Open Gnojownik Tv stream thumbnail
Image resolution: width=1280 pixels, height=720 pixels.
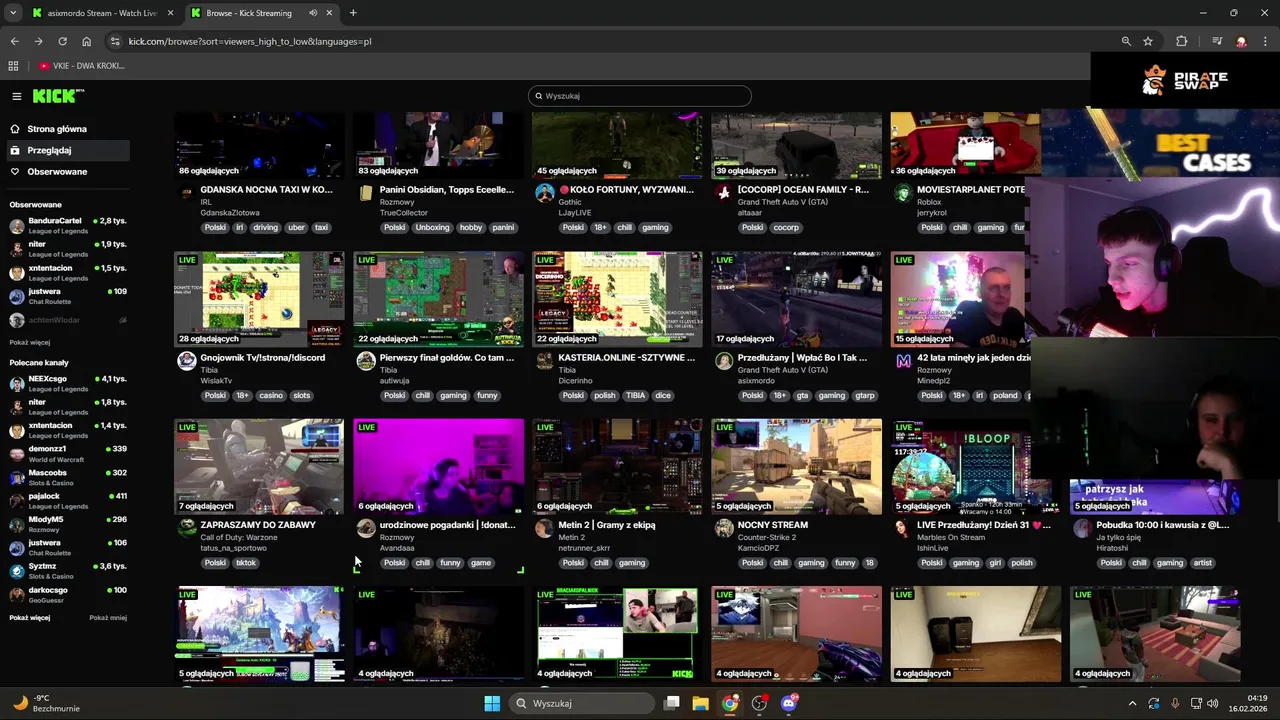[x=259, y=299]
